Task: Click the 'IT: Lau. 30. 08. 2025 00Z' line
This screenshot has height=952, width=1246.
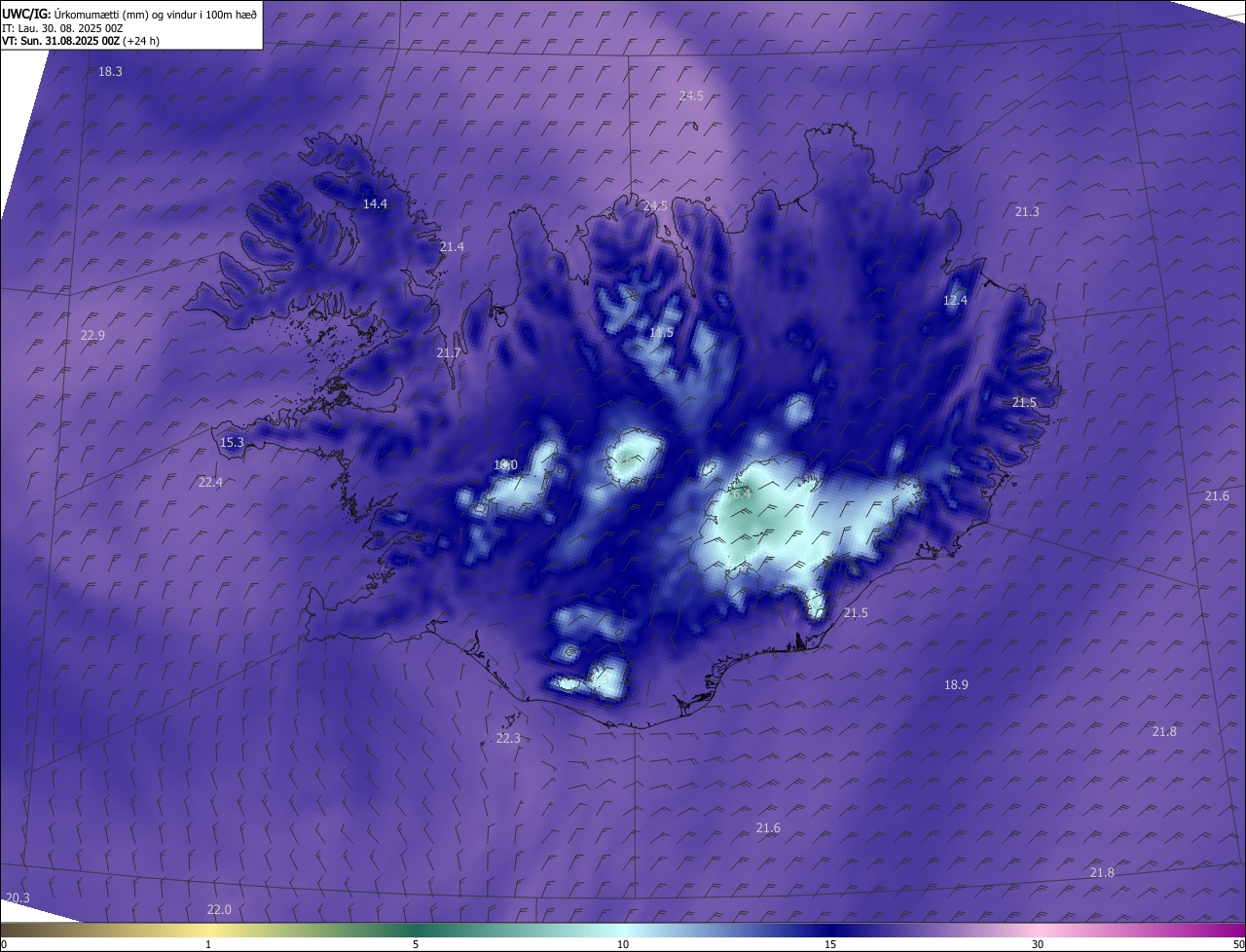Action: 62,28
